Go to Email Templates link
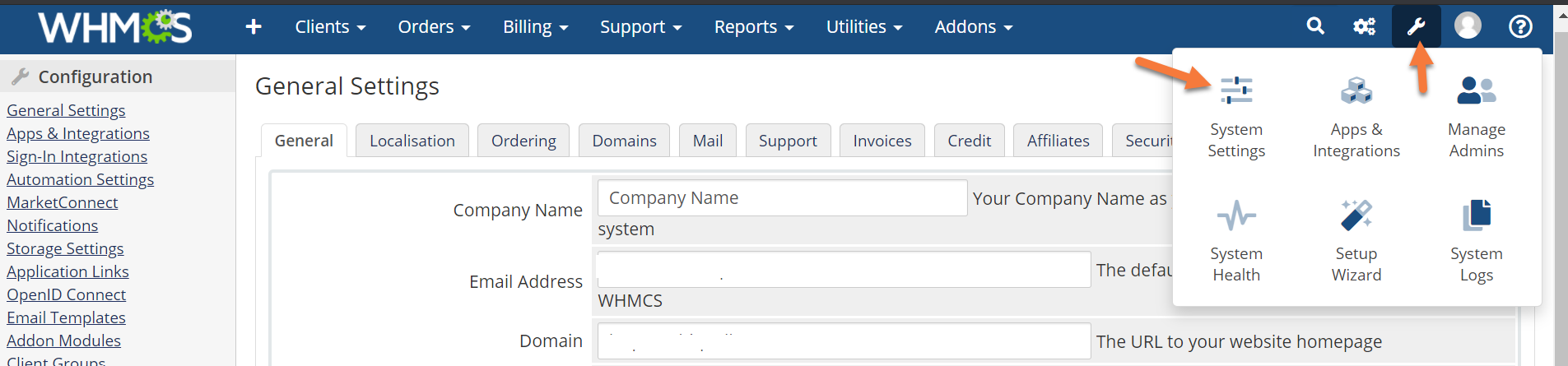The width and height of the screenshot is (1568, 366). 66,317
